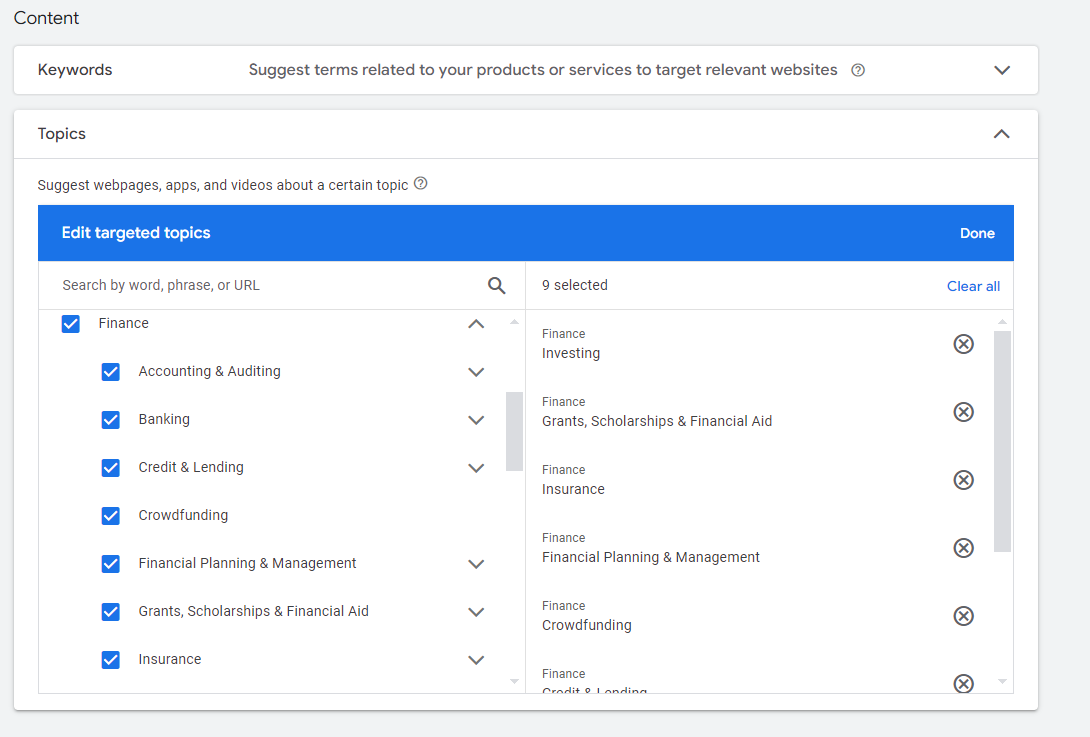Remove Financial Planning & Management selection

point(963,547)
